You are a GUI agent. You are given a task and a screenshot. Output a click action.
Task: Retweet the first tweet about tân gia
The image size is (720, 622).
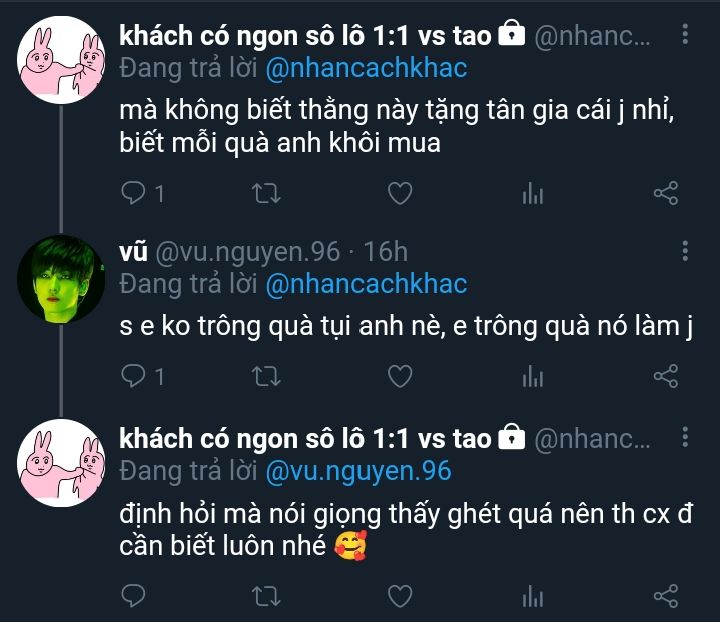pos(266,193)
